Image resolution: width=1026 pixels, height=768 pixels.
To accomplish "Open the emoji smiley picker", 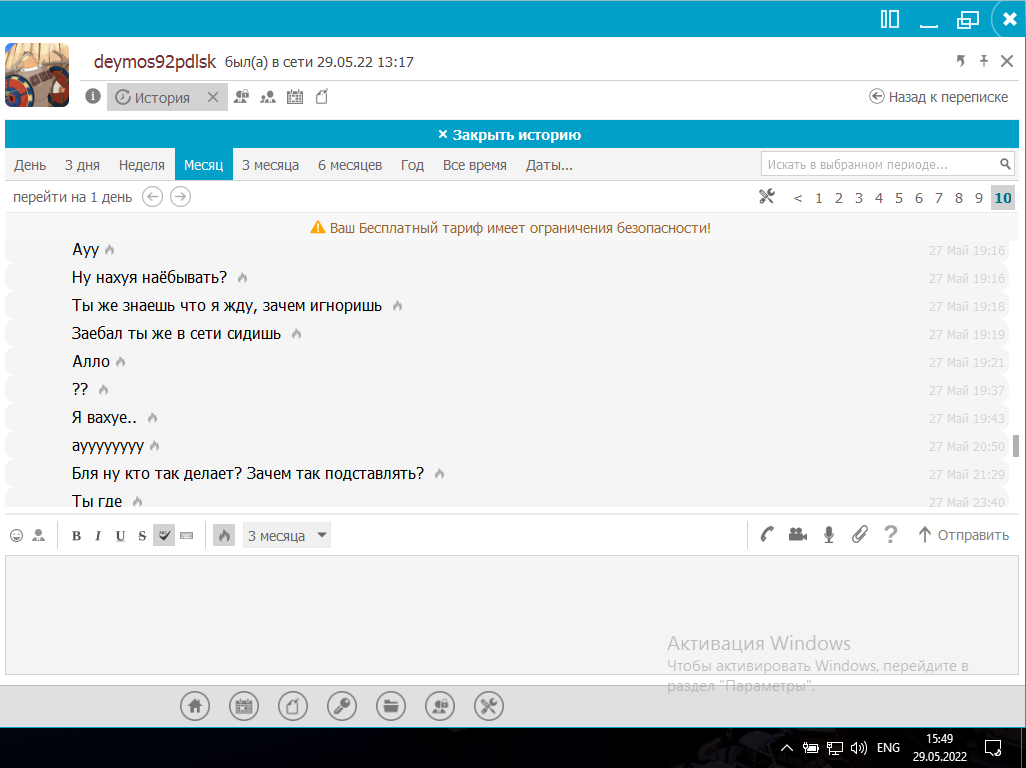I will coord(16,535).
